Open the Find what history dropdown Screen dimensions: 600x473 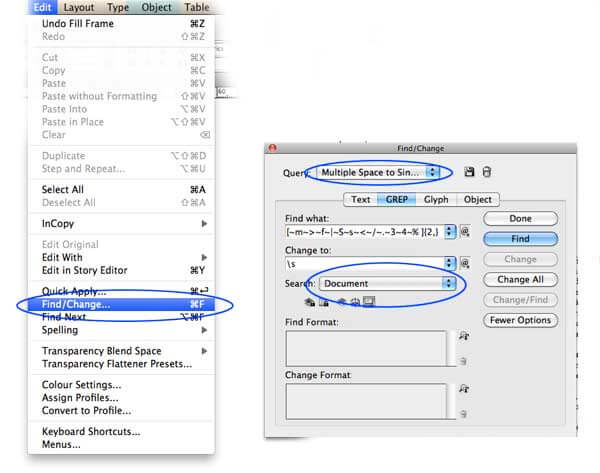click(450, 231)
